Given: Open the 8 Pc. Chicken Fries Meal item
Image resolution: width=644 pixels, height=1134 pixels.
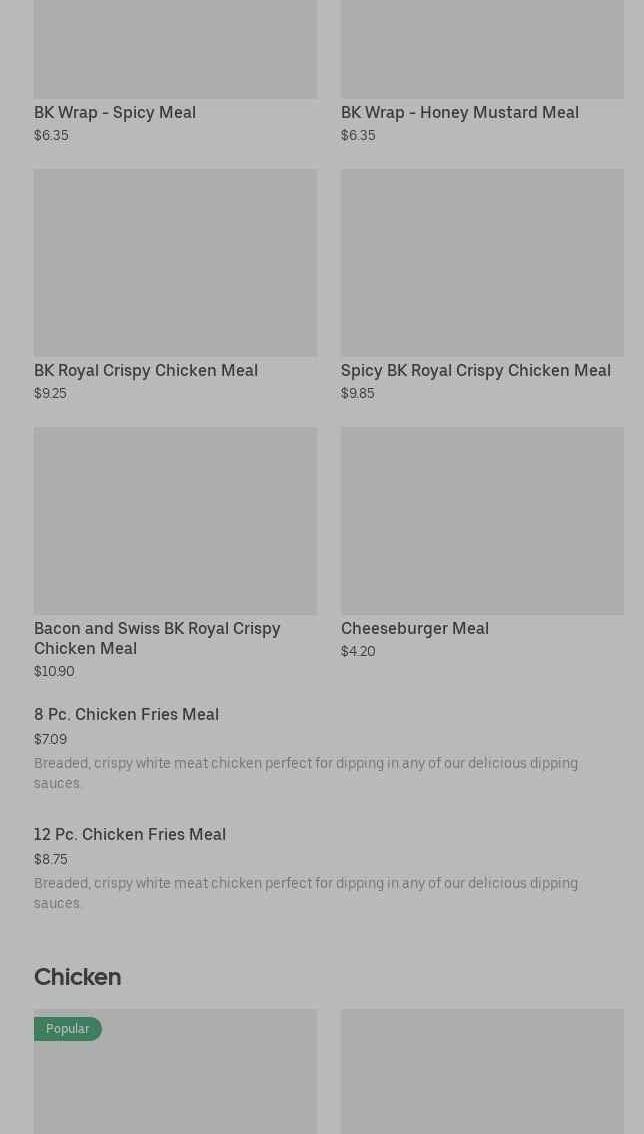Looking at the screenshot, I should coord(126,714).
